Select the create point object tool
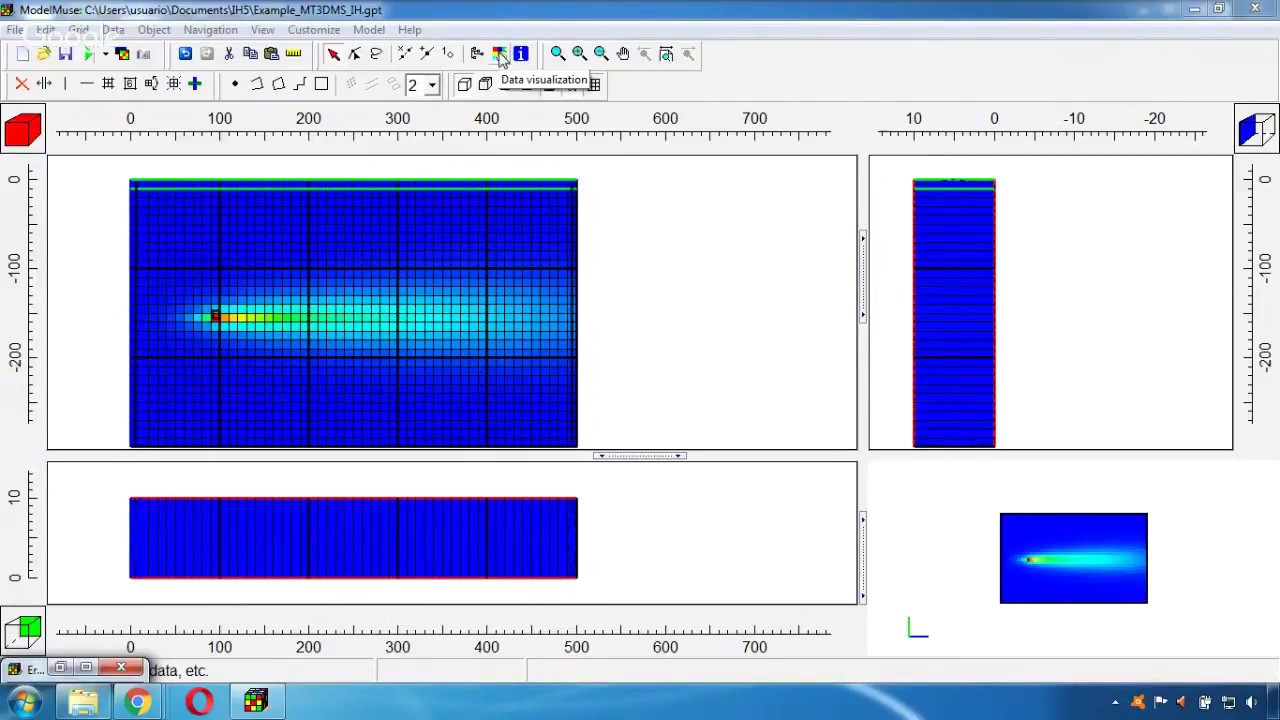The image size is (1280, 720). 235,84
